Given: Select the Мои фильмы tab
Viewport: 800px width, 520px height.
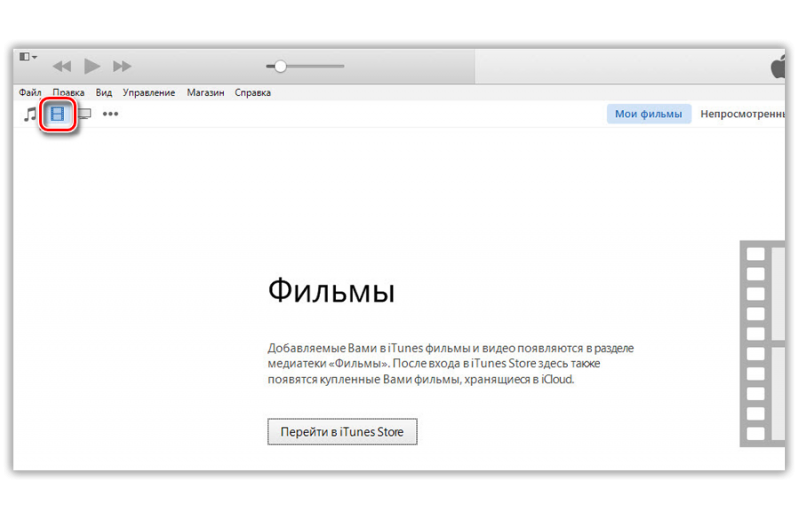Looking at the screenshot, I should (x=648, y=114).
